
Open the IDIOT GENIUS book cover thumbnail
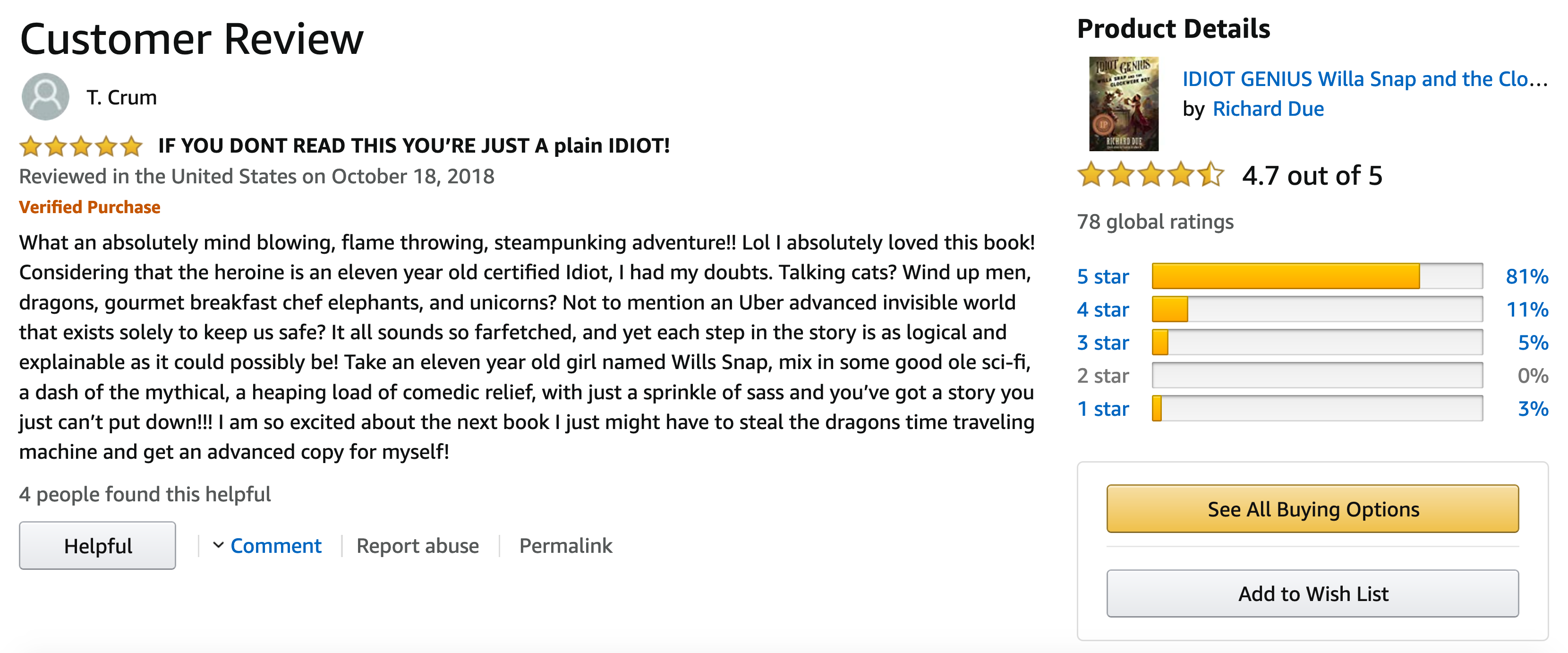1123,104
